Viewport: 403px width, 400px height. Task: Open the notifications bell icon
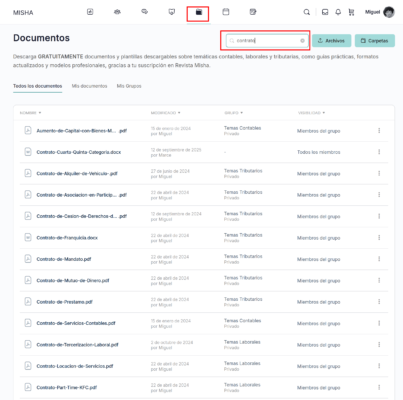pyautogui.click(x=338, y=12)
